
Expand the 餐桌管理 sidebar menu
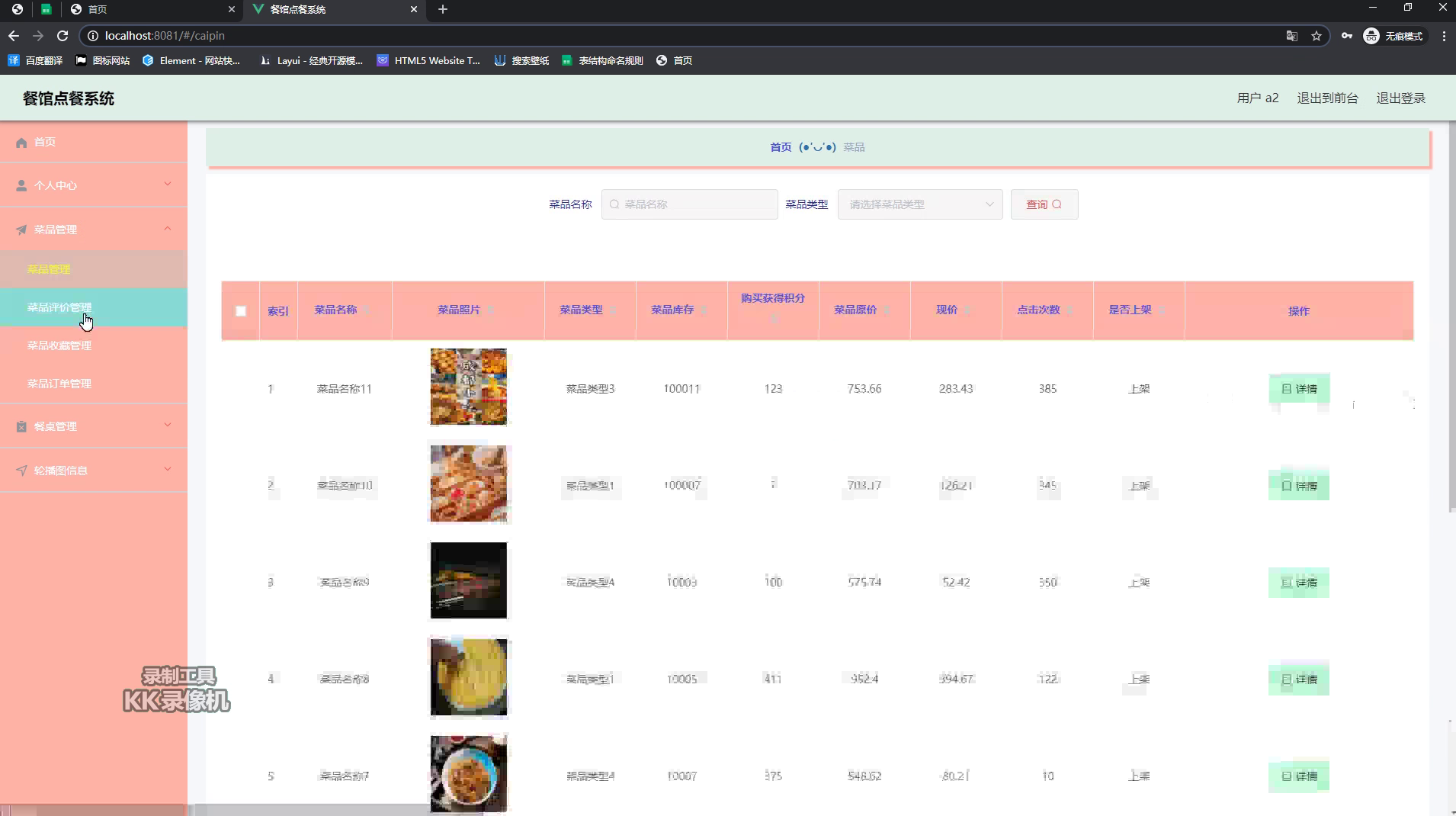[93, 426]
